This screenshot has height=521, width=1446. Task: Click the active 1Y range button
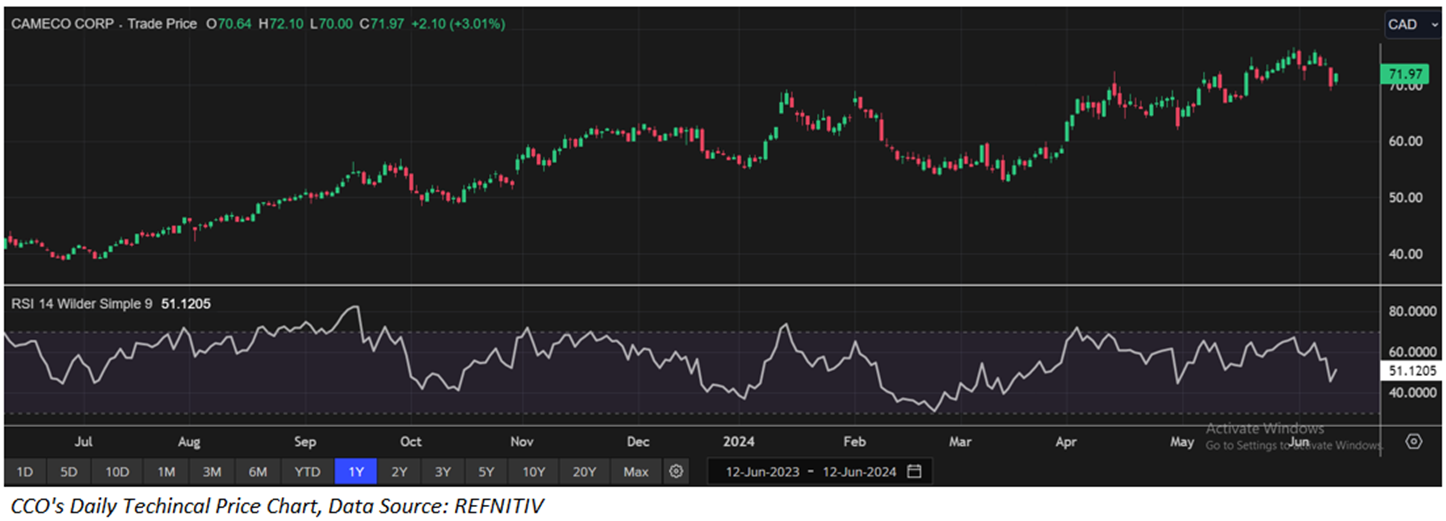[x=356, y=471]
